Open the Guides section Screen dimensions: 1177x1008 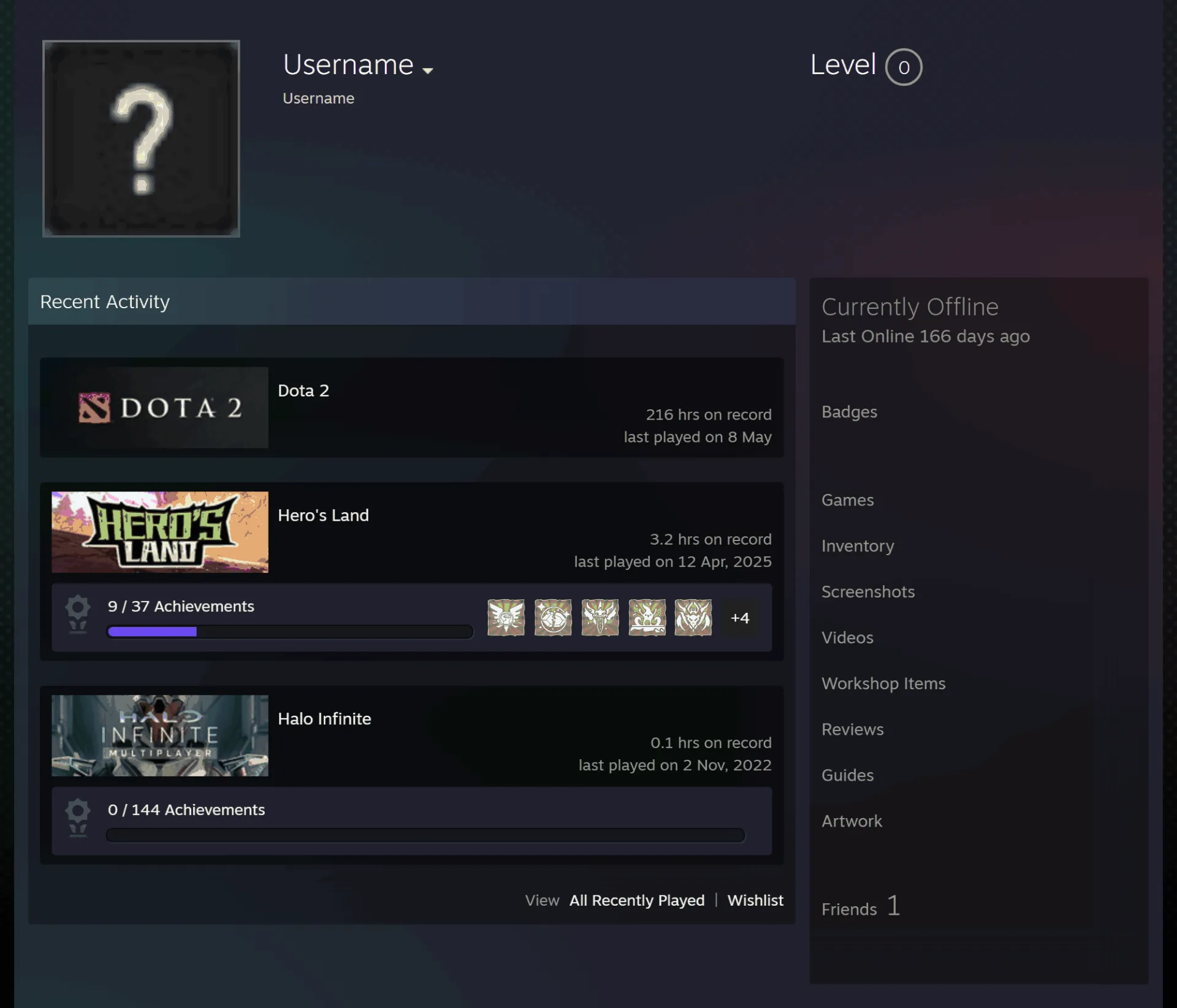(847, 775)
